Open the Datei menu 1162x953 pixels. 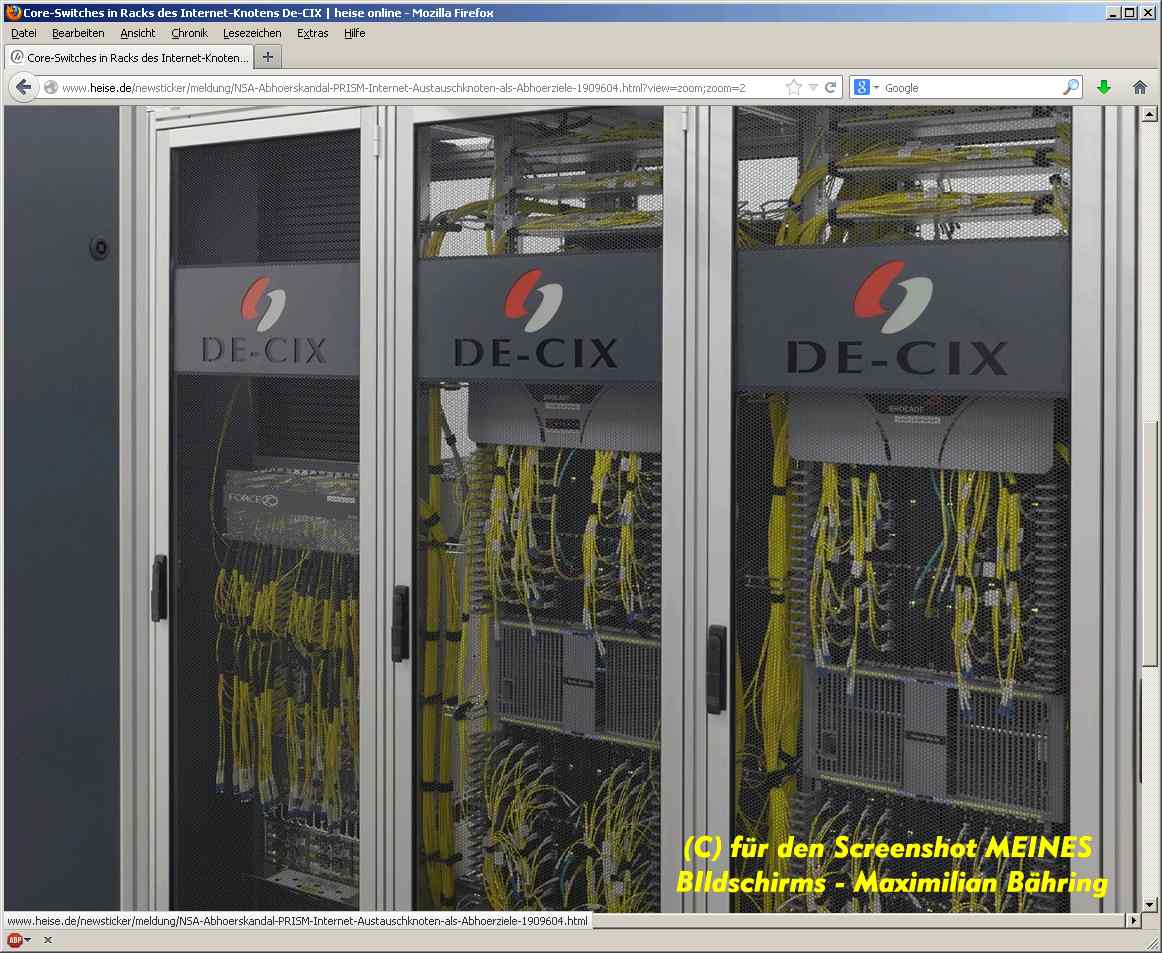(23, 33)
